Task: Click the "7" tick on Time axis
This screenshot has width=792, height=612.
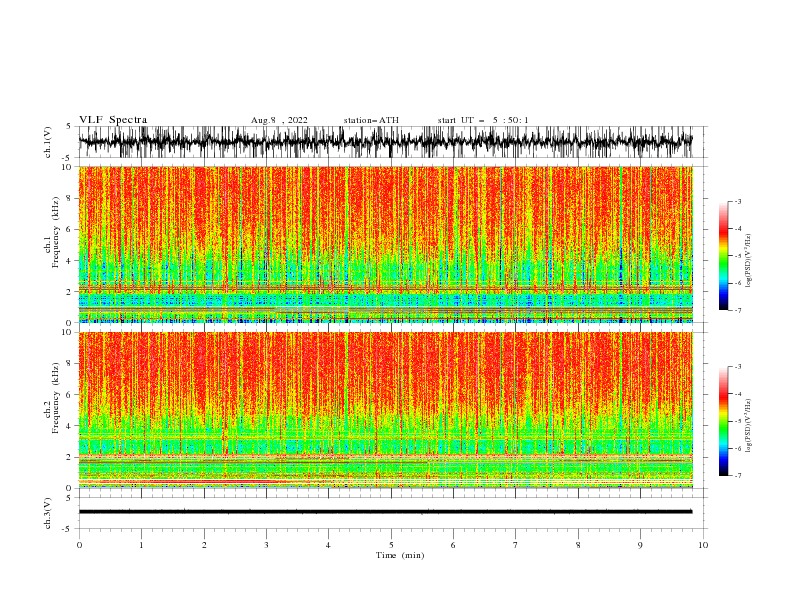Action: [516, 545]
